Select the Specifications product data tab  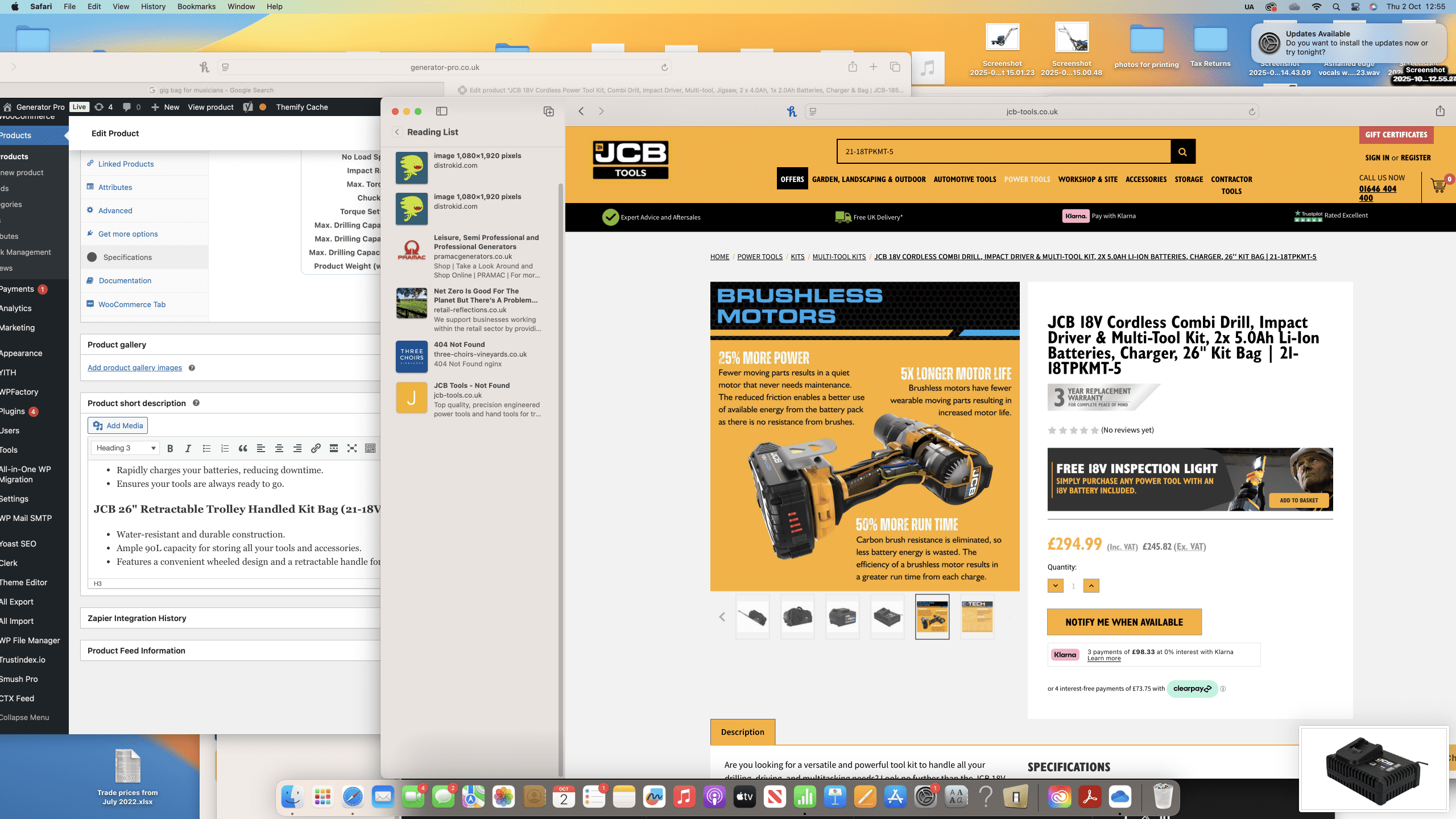pyautogui.click(x=127, y=257)
